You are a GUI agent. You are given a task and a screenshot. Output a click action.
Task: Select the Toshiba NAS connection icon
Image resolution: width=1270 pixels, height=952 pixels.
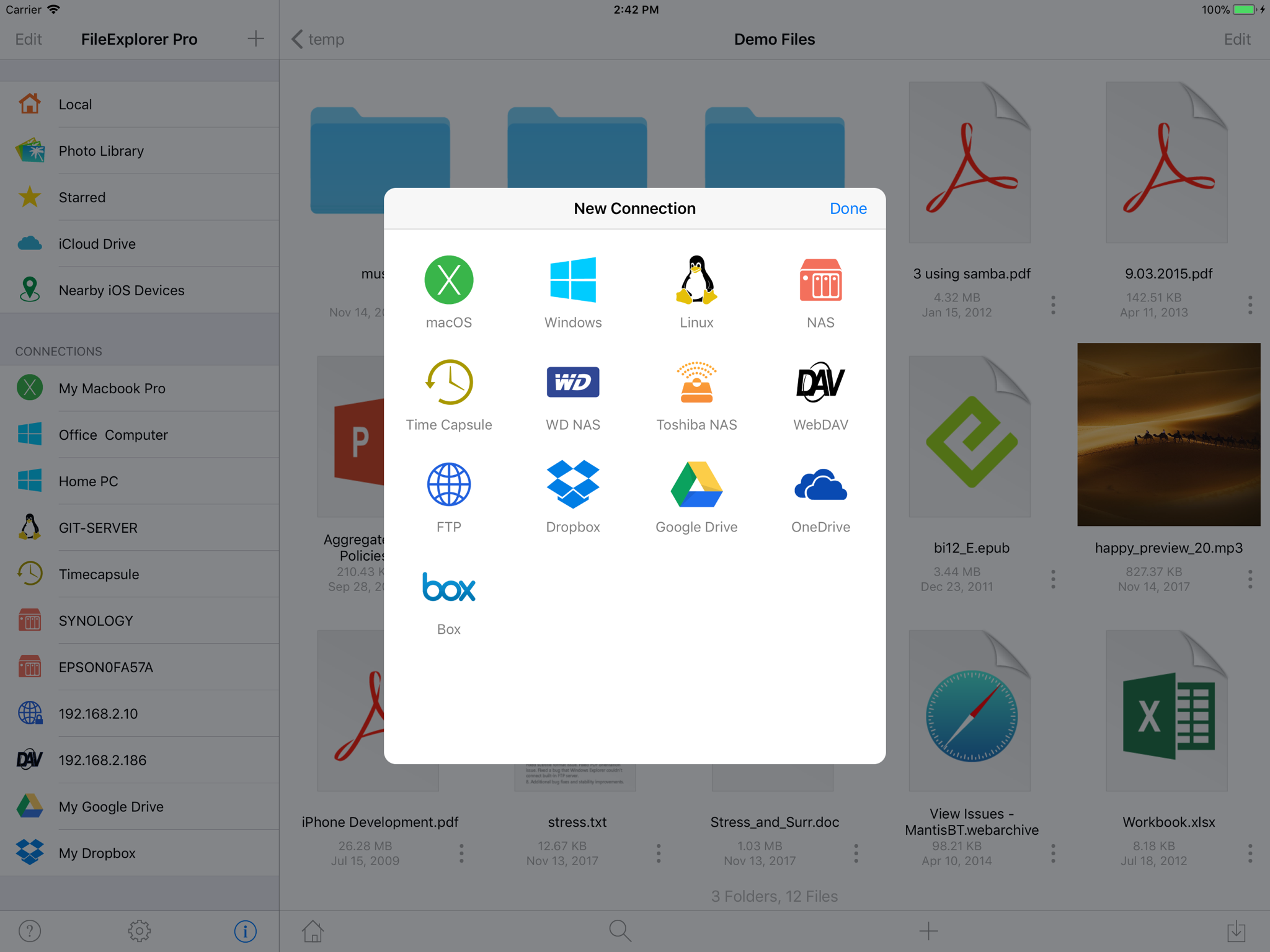pos(696,382)
